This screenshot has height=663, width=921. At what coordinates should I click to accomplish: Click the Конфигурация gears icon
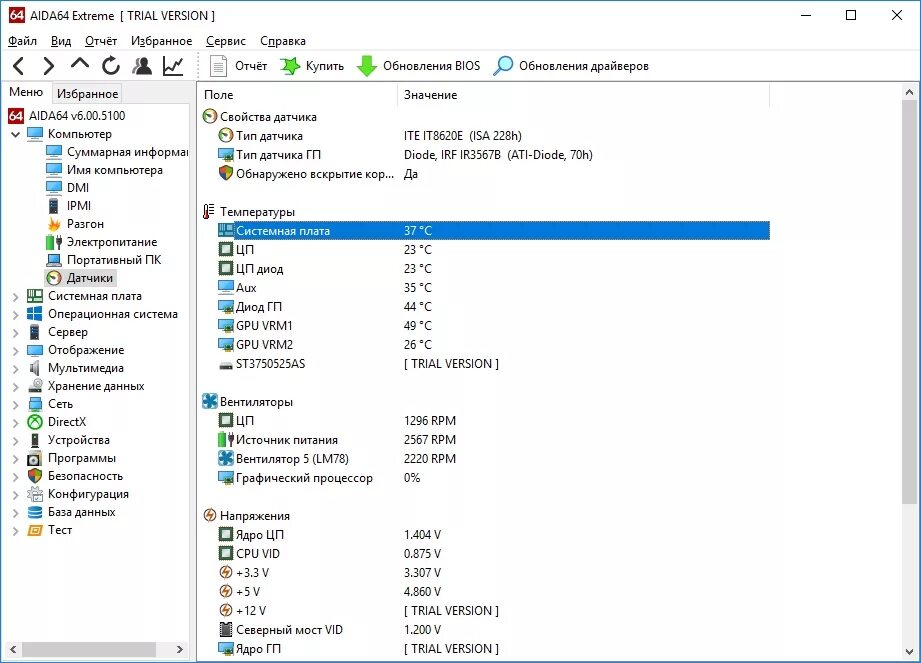(x=35, y=494)
